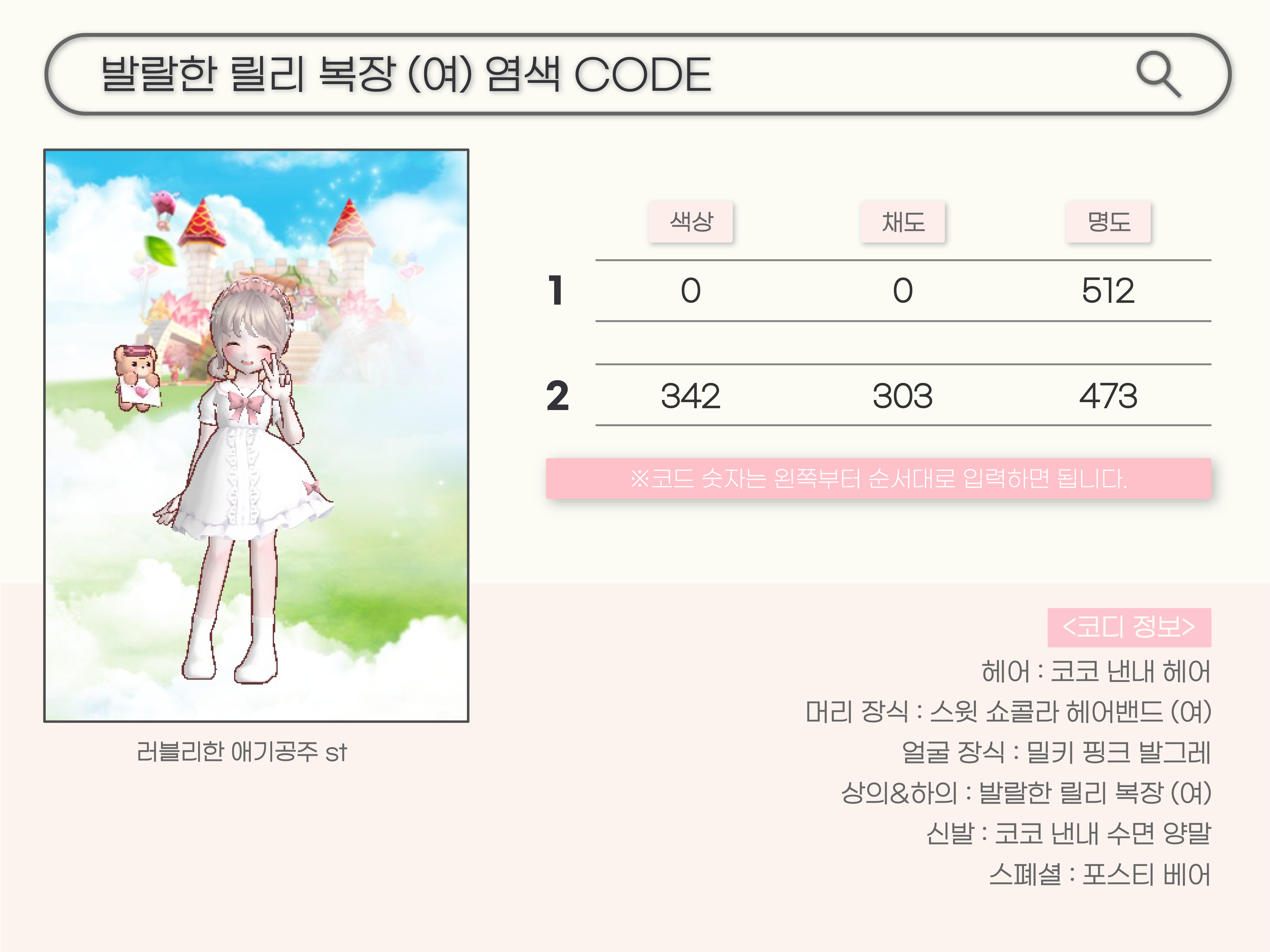This screenshot has height=952, width=1270.
Task: Click row 1 brightness value 512
Action: [x=1108, y=290]
